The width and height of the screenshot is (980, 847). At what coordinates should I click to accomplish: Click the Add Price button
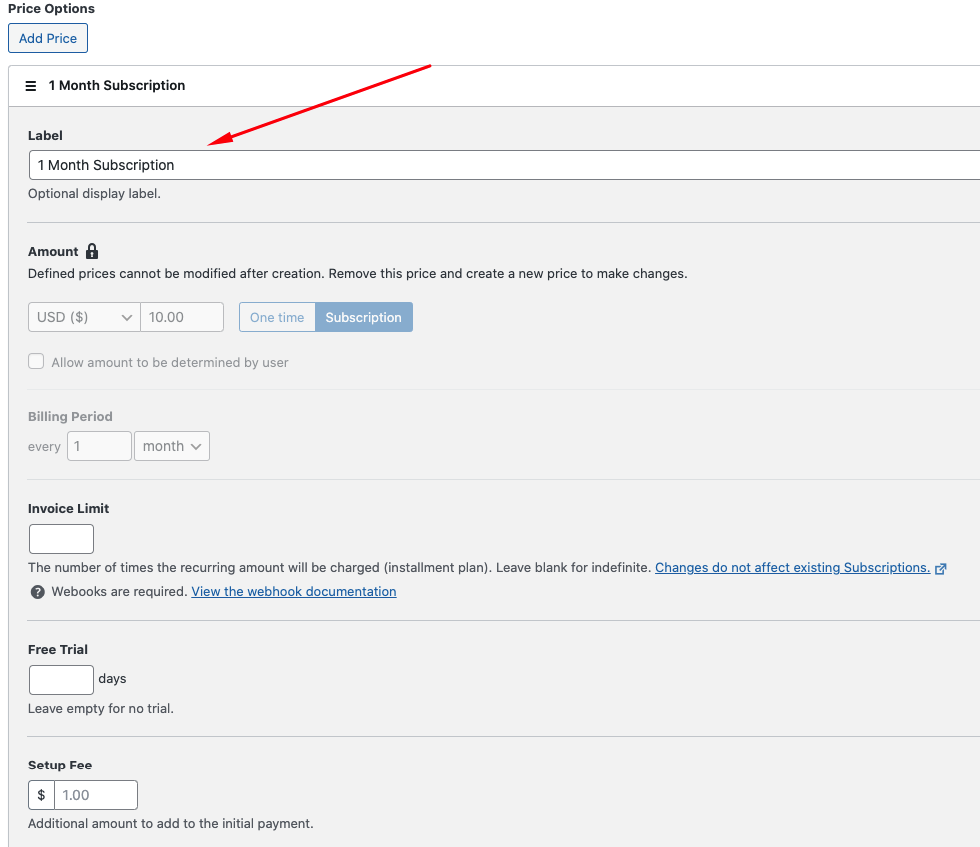pos(48,38)
